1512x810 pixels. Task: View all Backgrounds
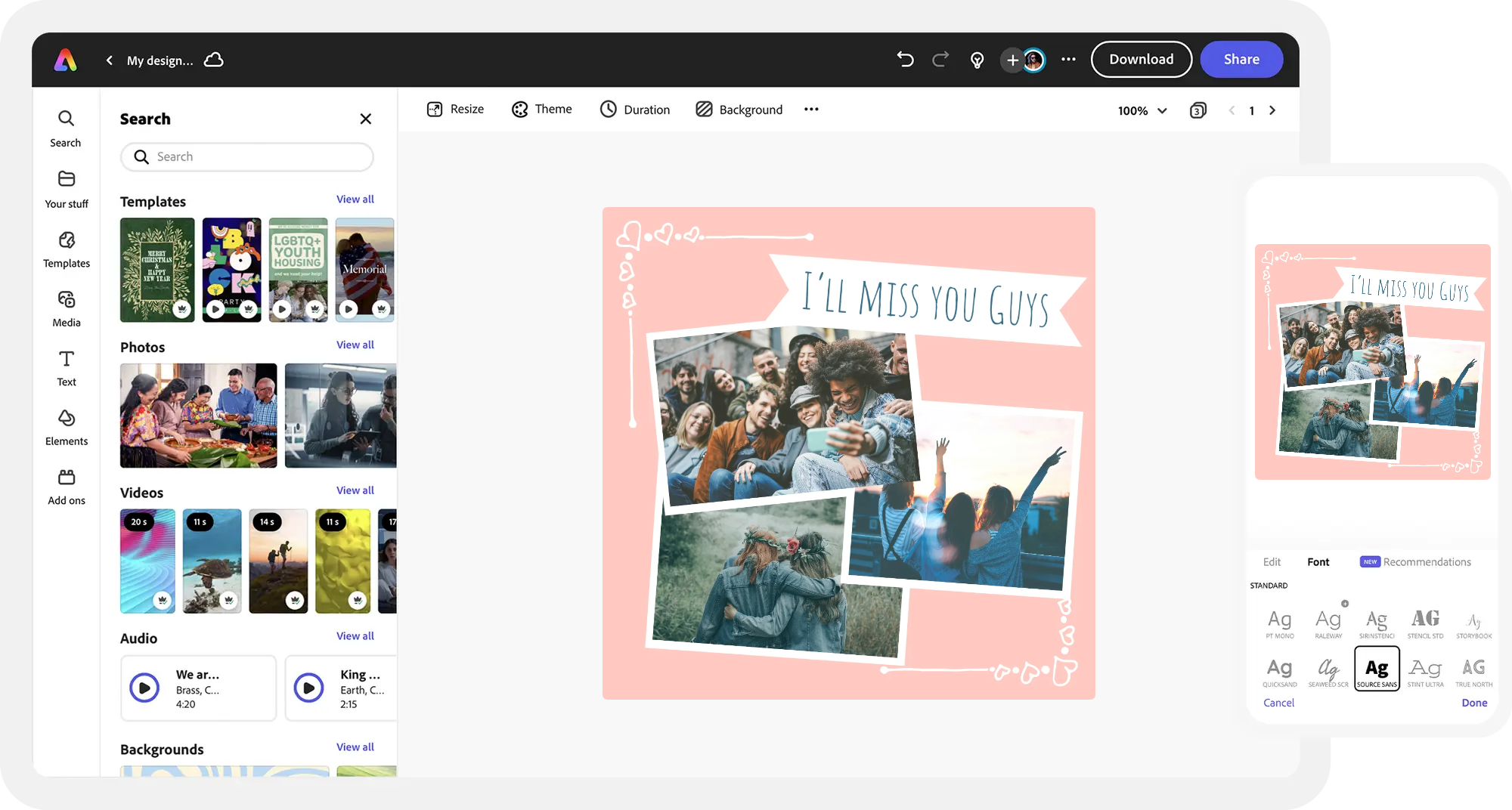355,747
